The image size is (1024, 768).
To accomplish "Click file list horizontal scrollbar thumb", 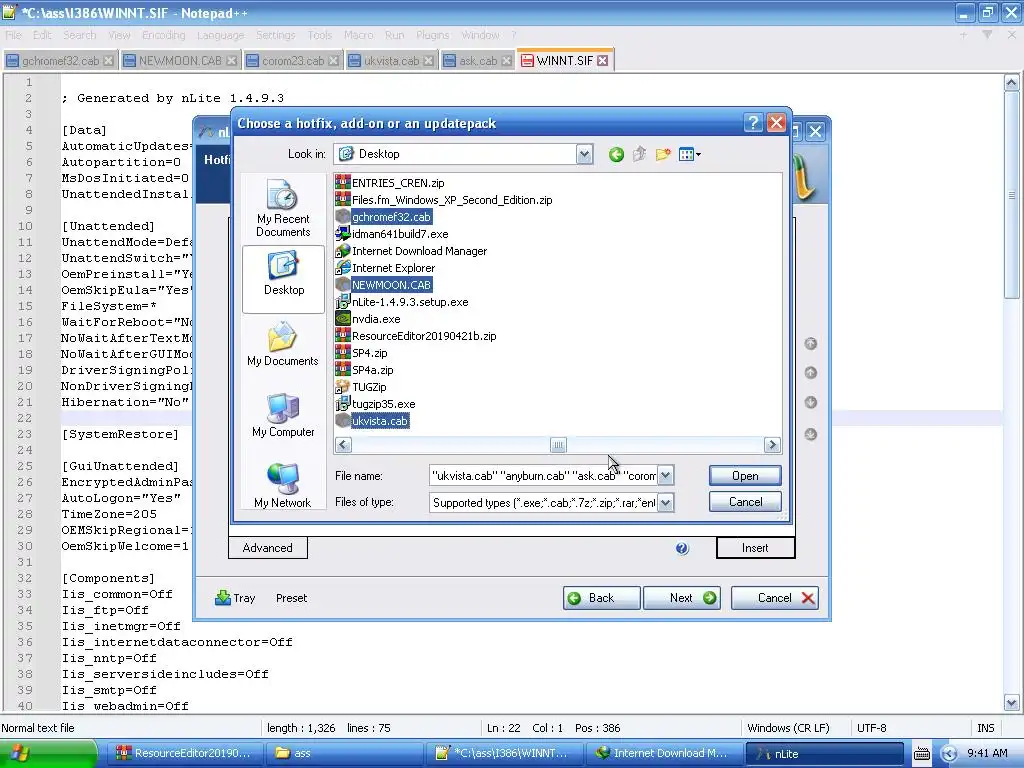I will pyautogui.click(x=558, y=445).
